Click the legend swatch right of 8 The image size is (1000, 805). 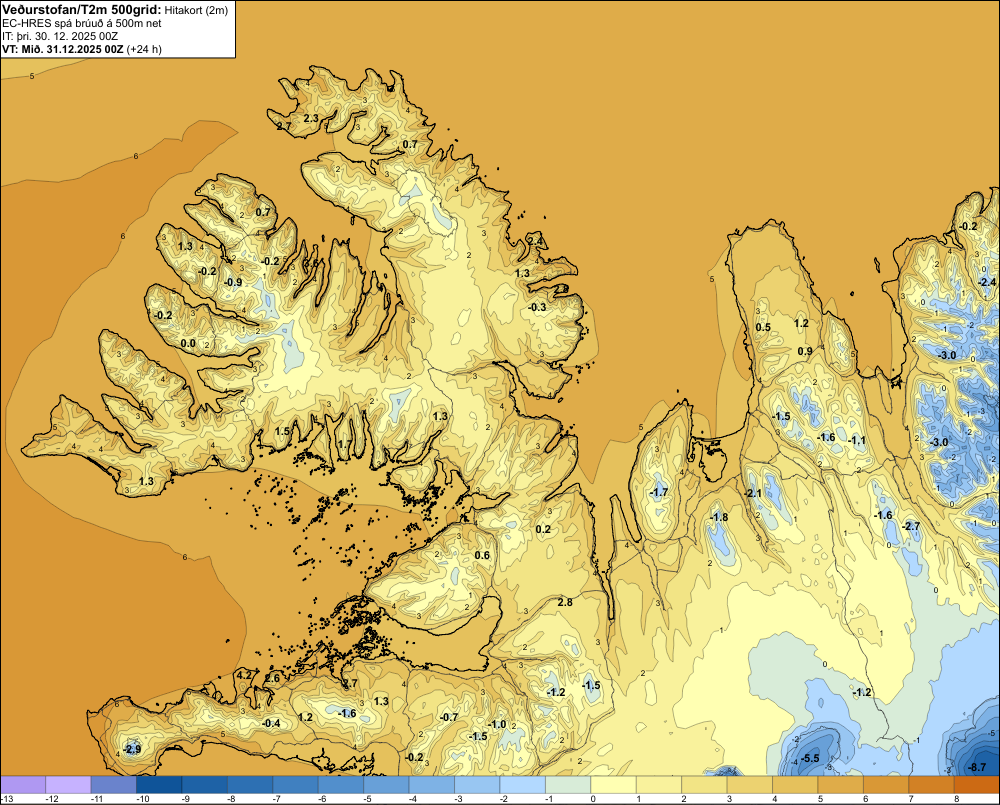(978, 784)
